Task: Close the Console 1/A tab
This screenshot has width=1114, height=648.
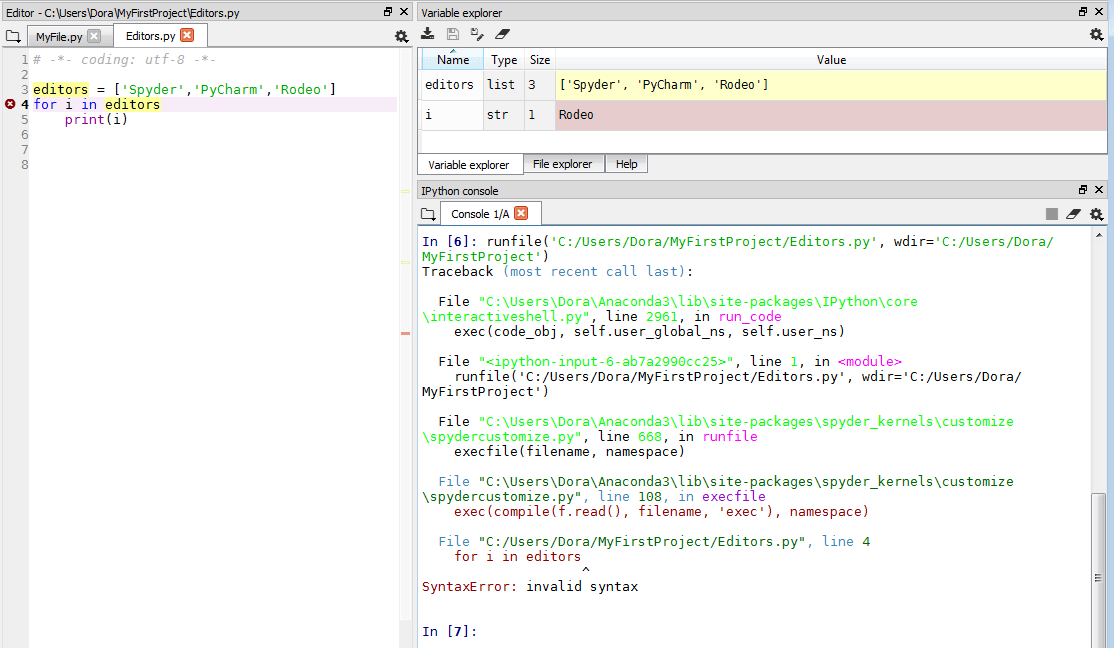Action: click(521, 213)
